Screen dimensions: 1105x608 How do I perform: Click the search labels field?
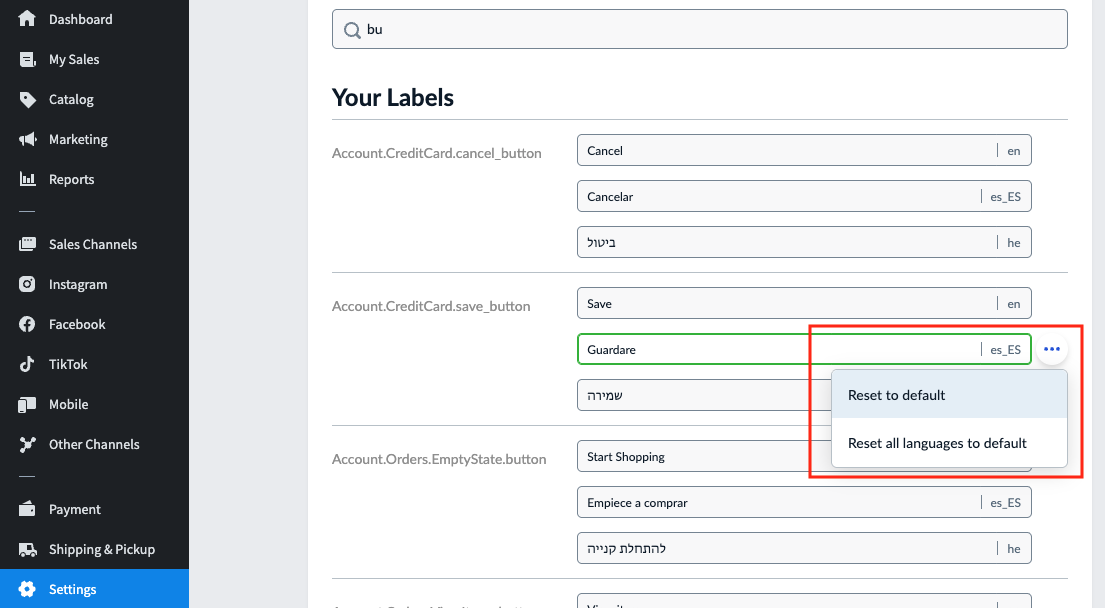tap(700, 29)
